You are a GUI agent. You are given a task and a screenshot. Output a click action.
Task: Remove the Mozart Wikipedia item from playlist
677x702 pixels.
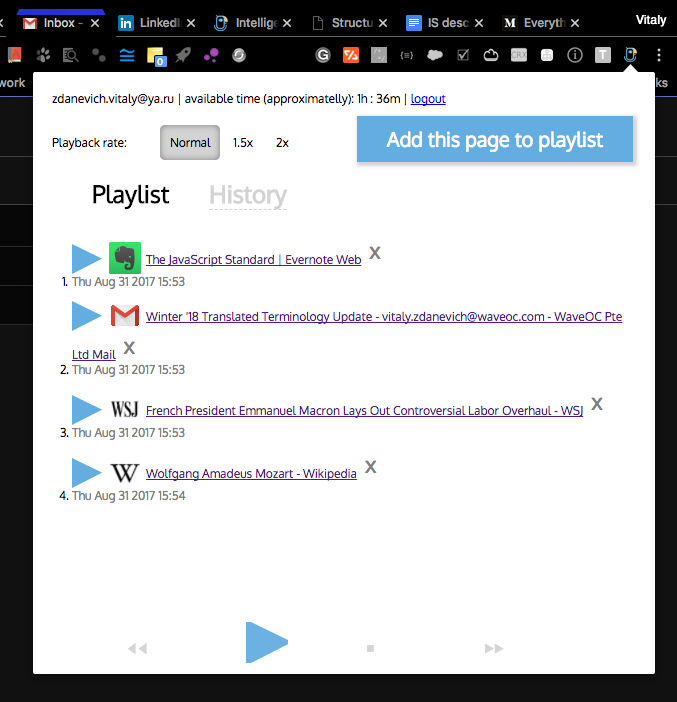tap(371, 467)
